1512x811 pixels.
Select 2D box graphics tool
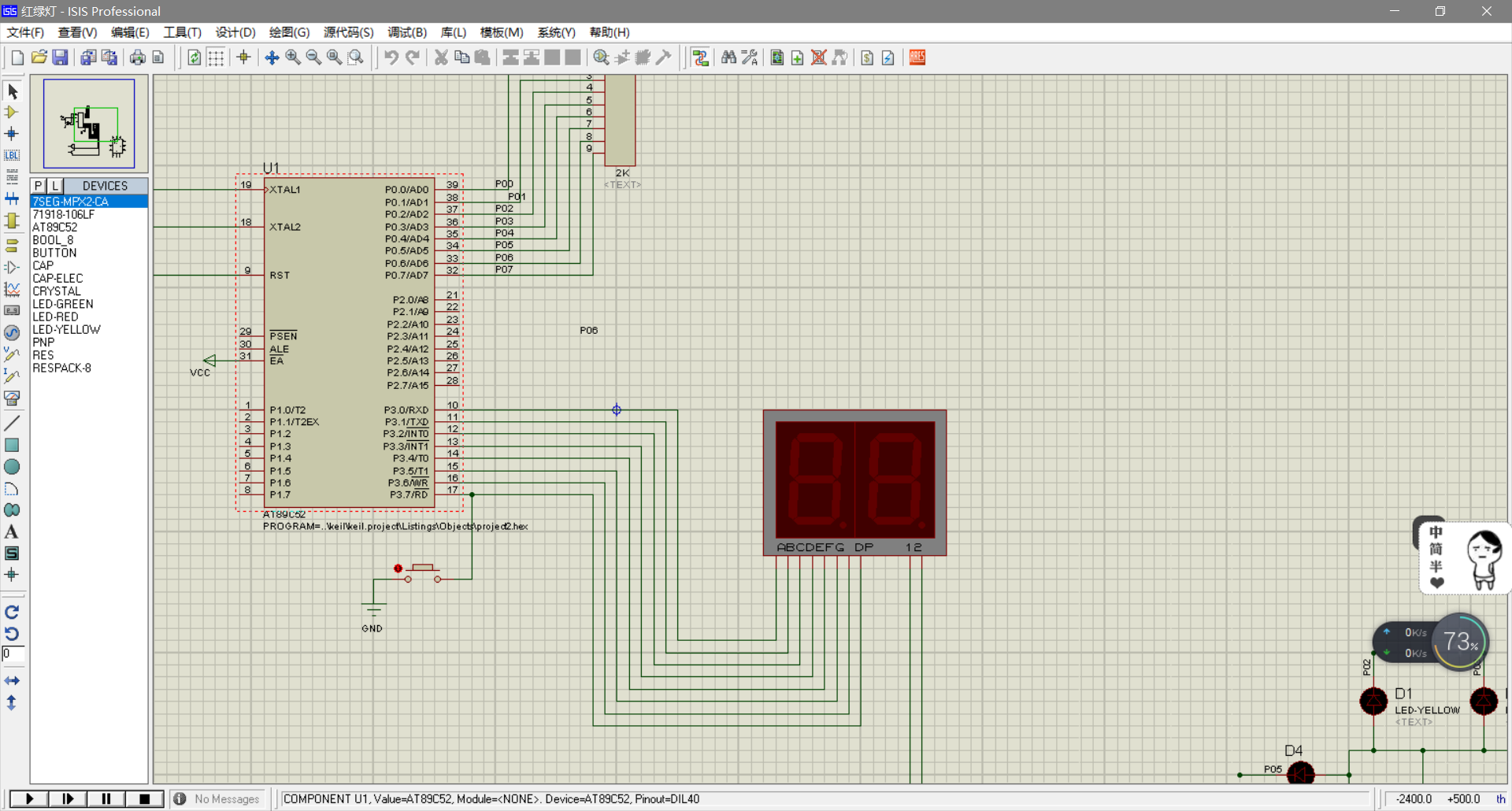12,446
